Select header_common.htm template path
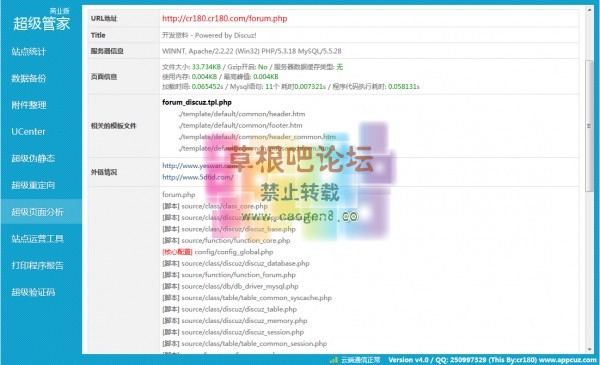 click(x=257, y=137)
